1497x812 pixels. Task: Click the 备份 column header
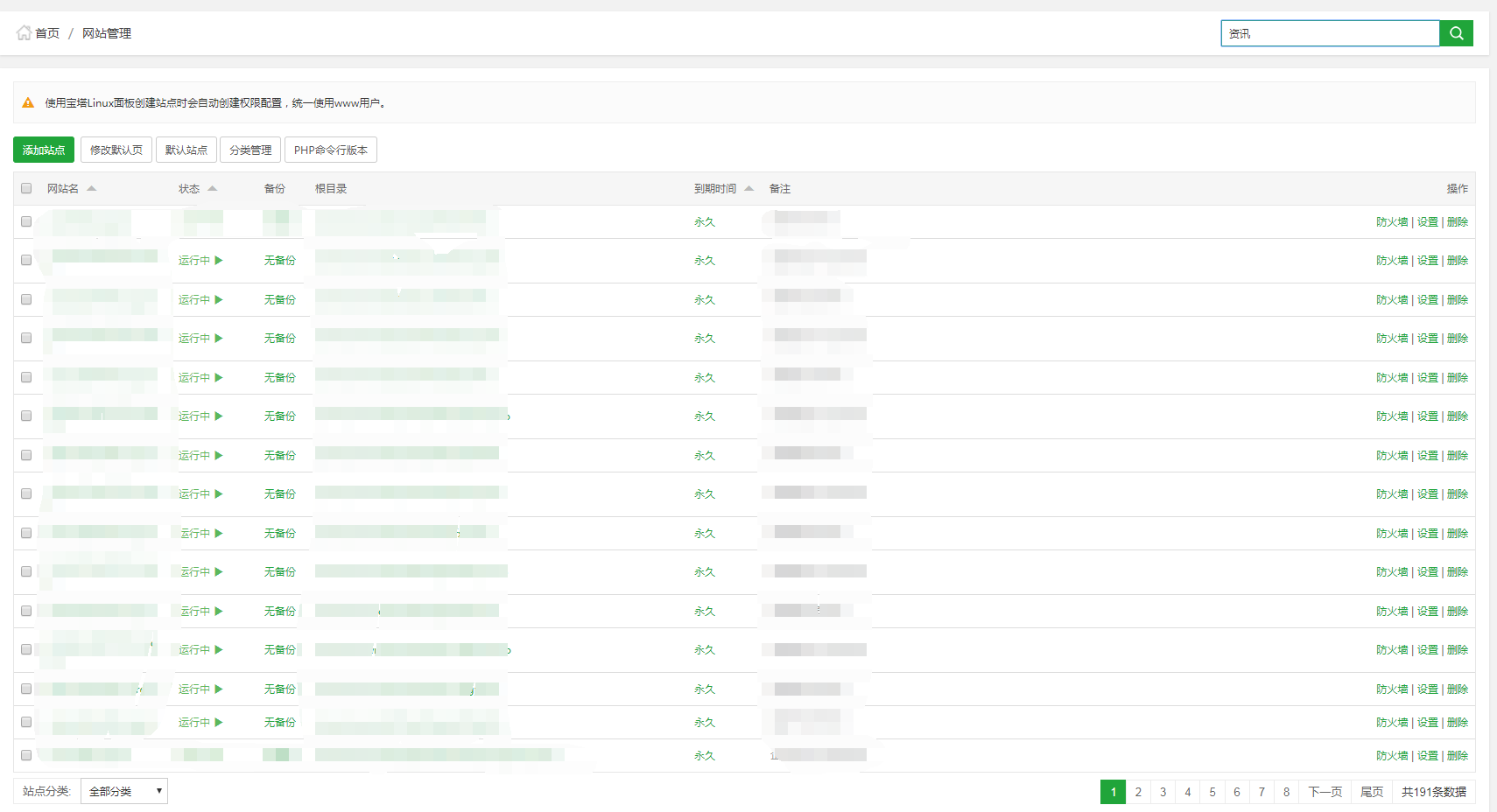point(275,189)
